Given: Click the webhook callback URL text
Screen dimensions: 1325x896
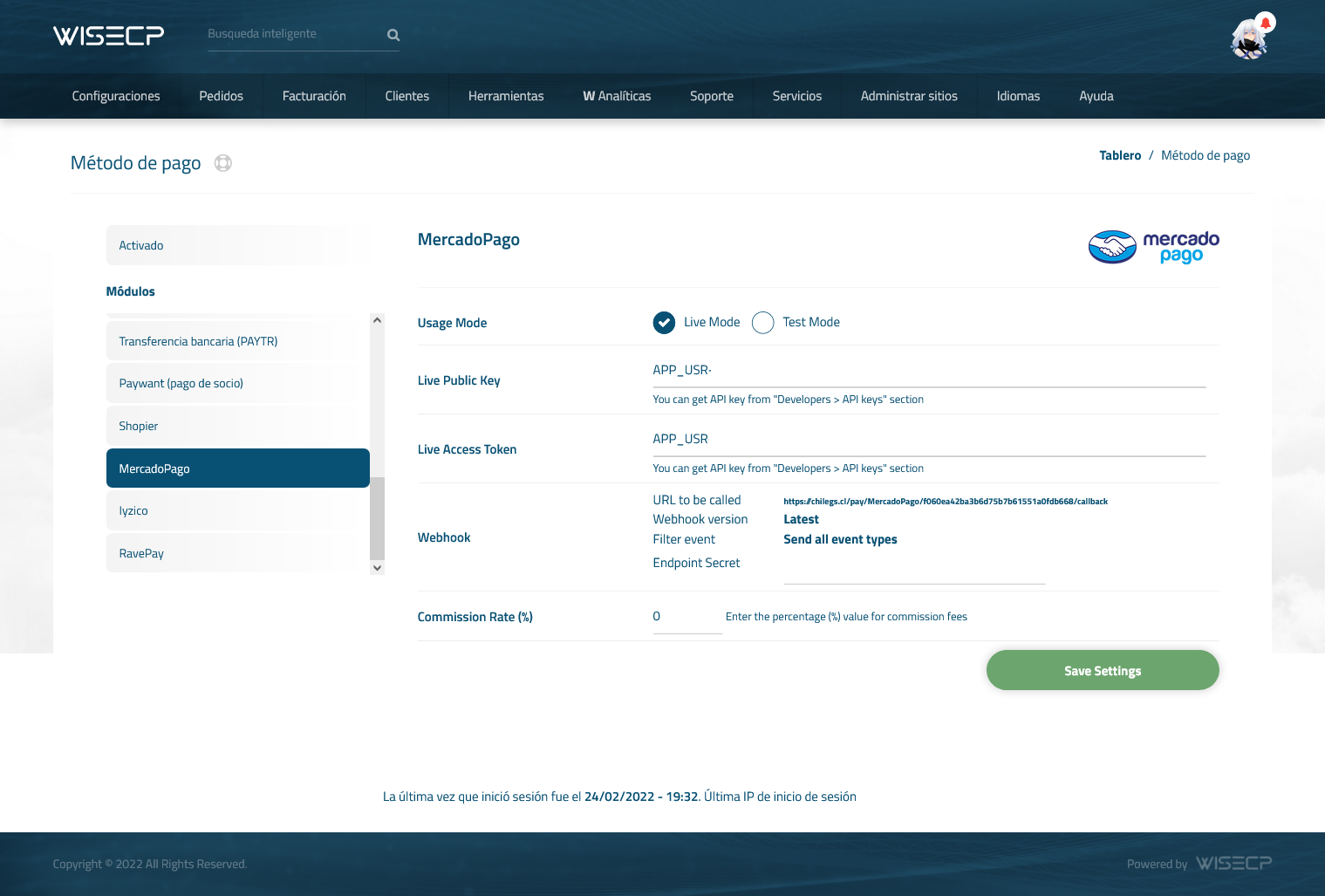Looking at the screenshot, I should [x=946, y=502].
